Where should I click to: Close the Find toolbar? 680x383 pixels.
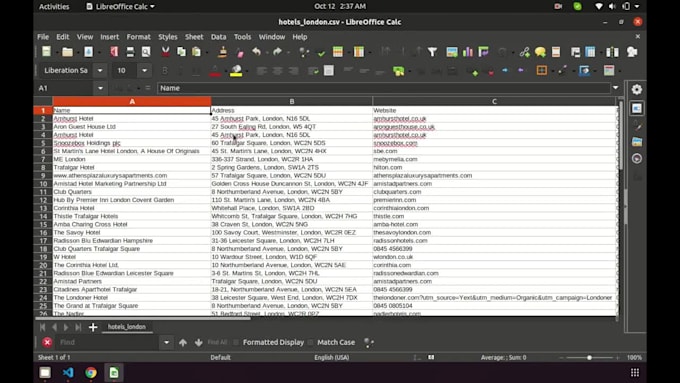pyautogui.click(x=47, y=342)
